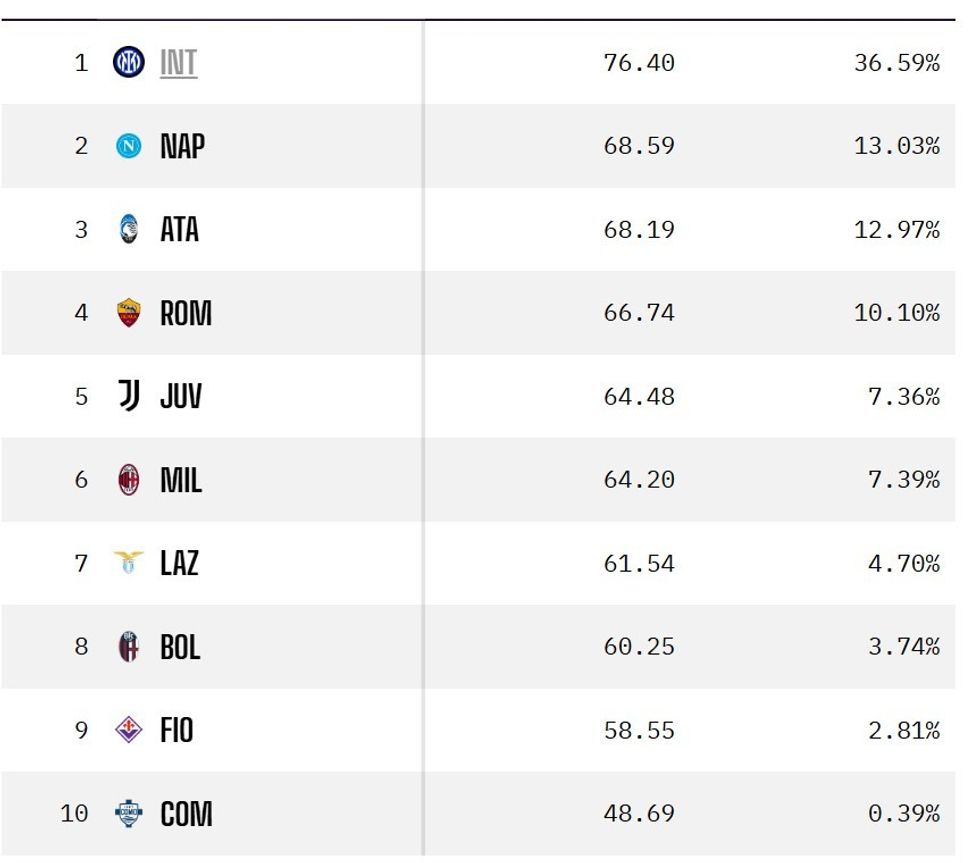The width and height of the screenshot is (980, 863).
Task: Click the JUV team name
Action: coord(181,396)
